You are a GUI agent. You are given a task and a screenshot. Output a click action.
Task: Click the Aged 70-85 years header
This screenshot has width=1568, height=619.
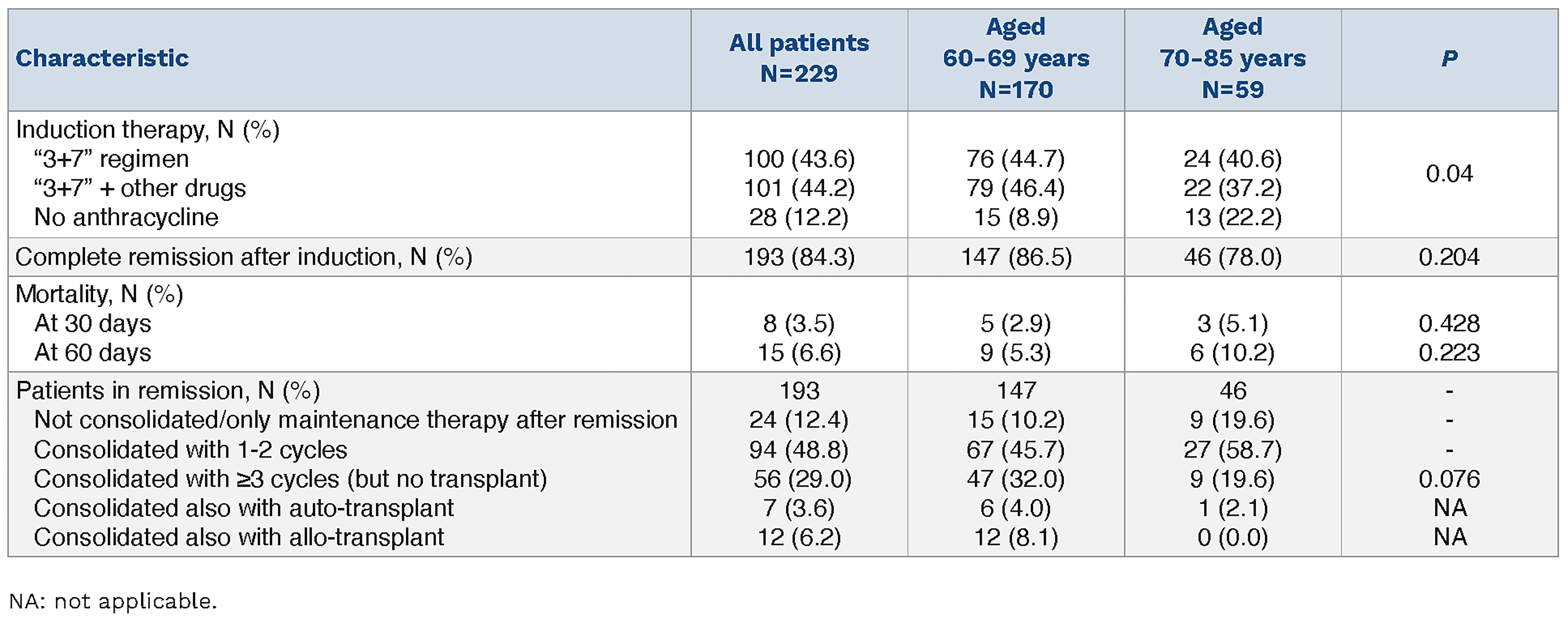pyautogui.click(x=1232, y=58)
